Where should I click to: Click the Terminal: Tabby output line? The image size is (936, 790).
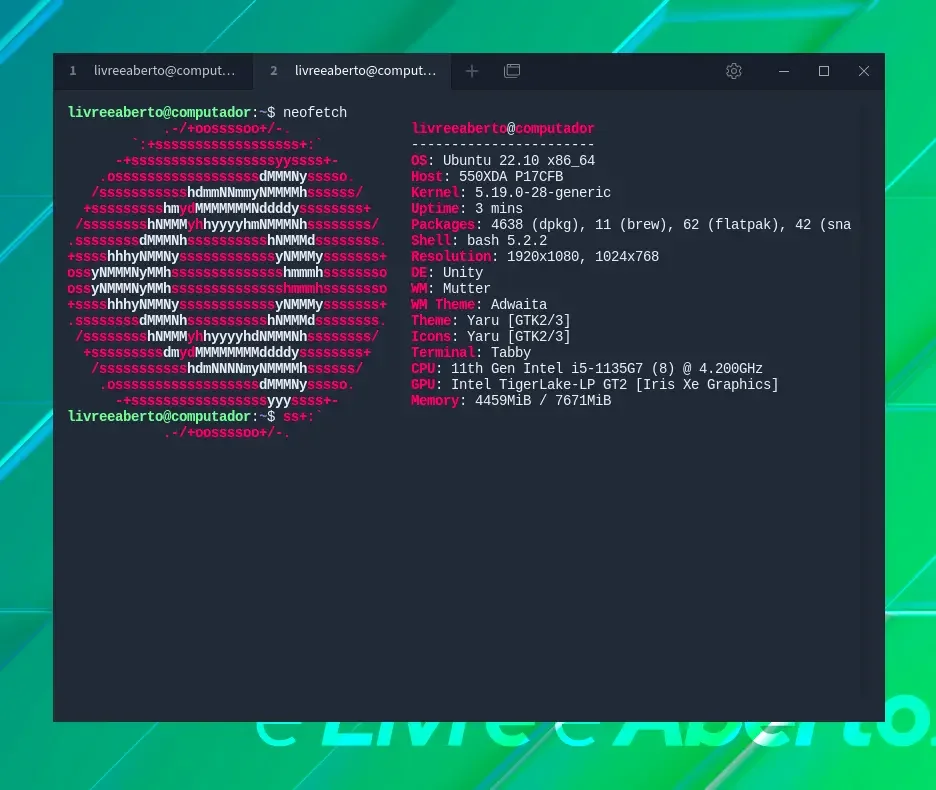pyautogui.click(x=470, y=352)
